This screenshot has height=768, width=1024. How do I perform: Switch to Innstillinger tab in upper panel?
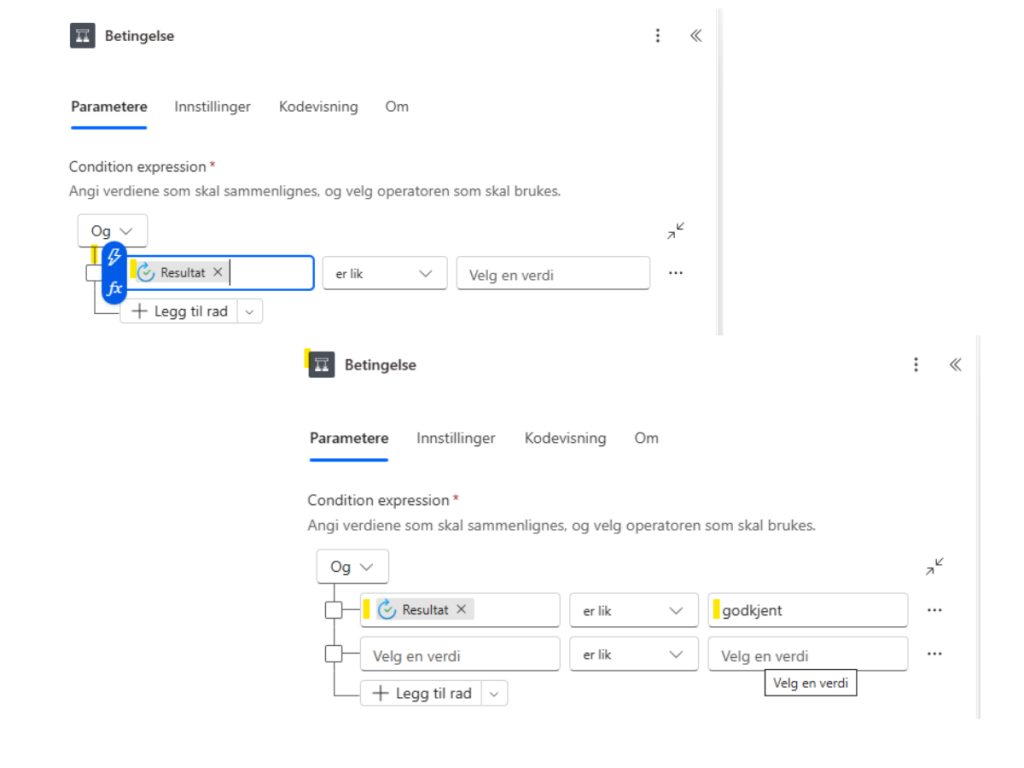tap(212, 107)
